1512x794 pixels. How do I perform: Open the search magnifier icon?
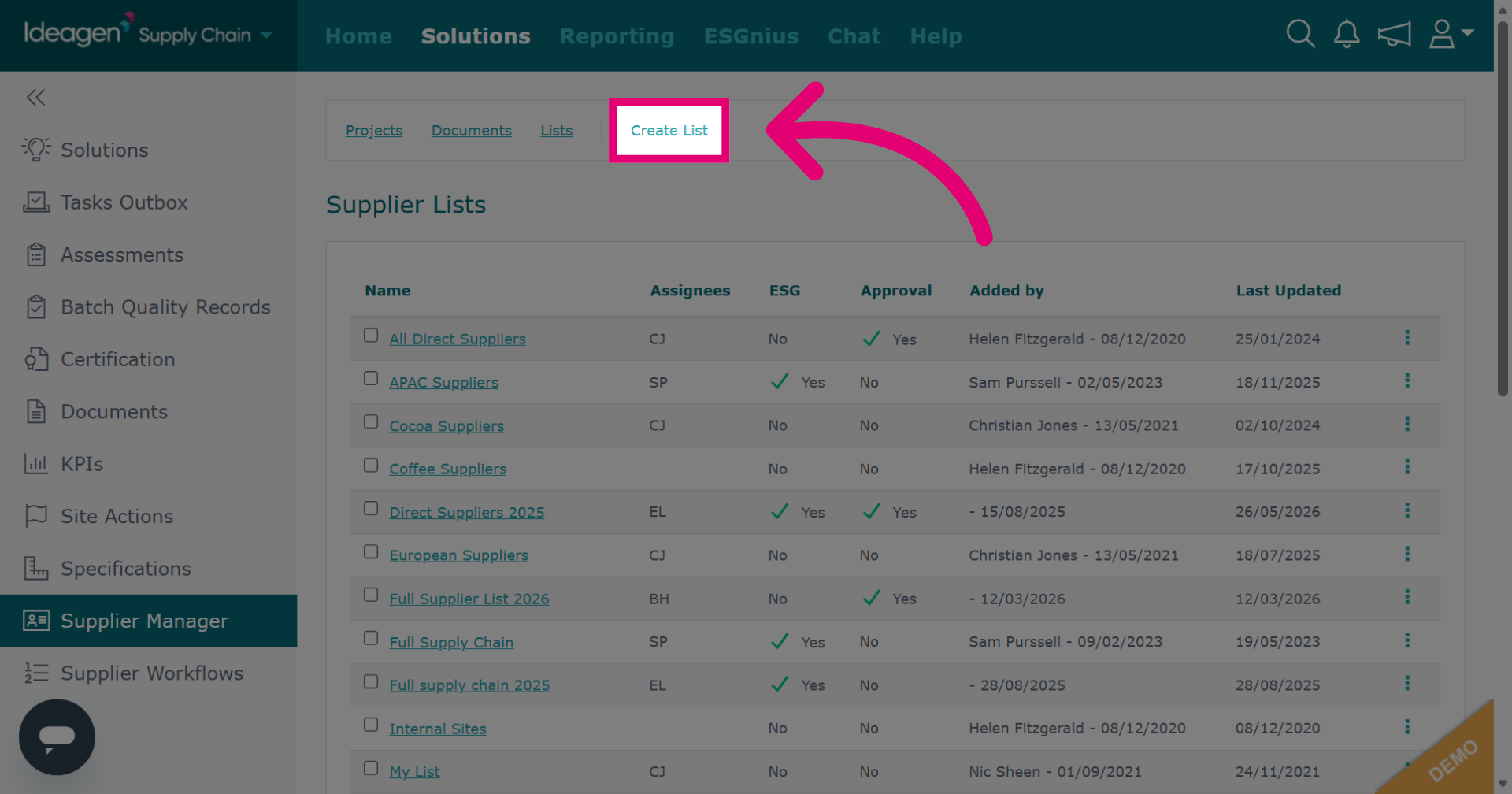pos(1300,34)
